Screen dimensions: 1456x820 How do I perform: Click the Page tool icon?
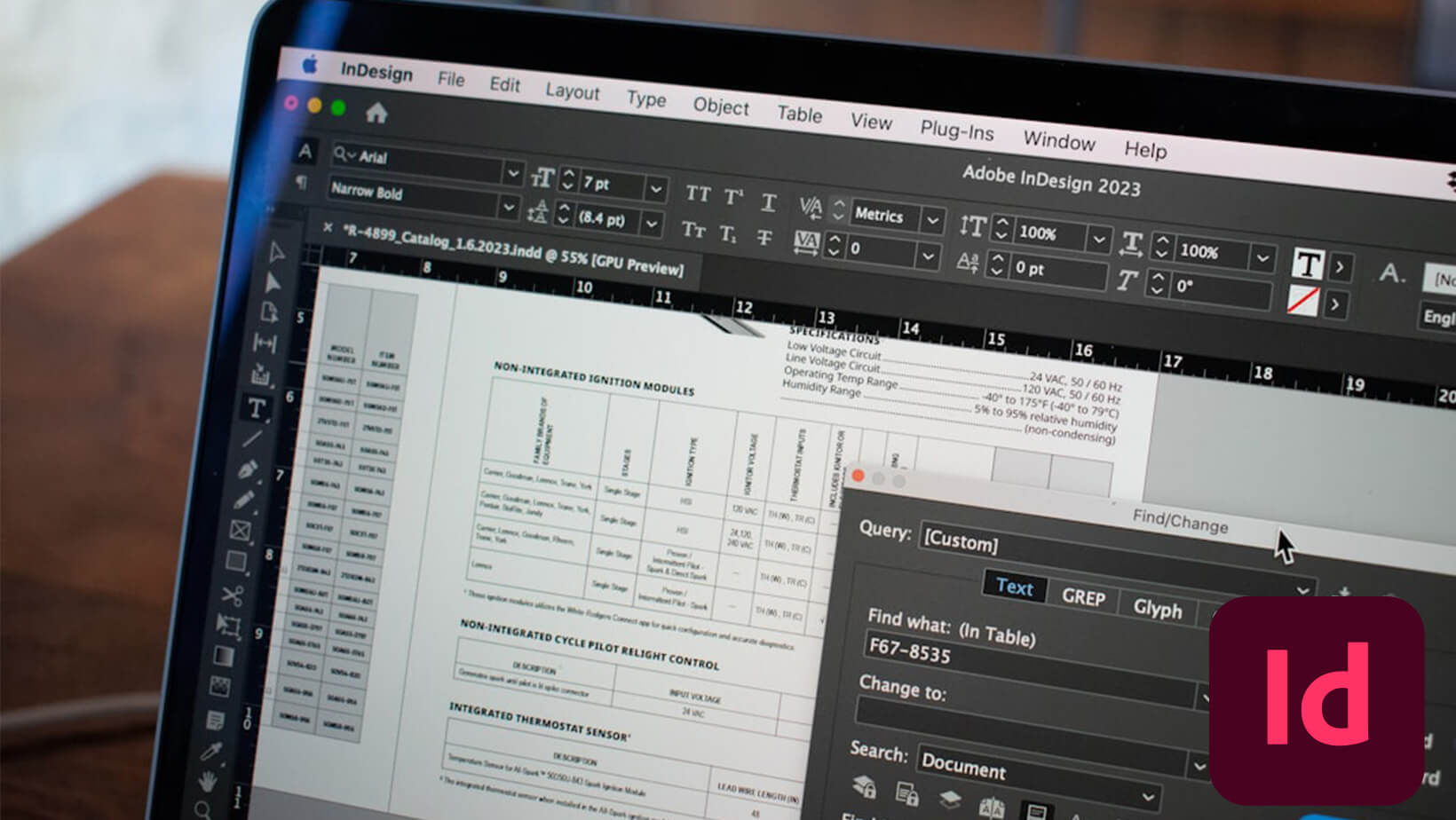(267, 311)
